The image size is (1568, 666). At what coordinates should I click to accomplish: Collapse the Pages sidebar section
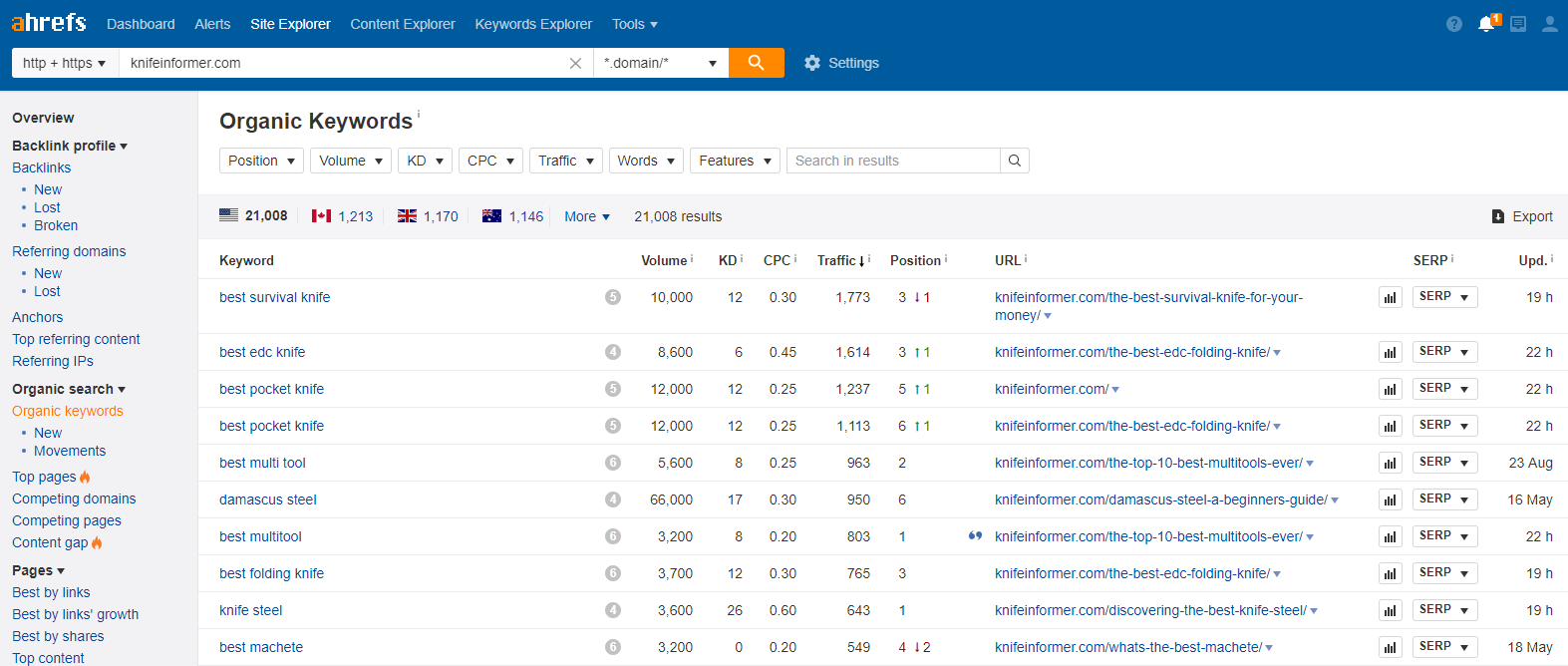38,570
